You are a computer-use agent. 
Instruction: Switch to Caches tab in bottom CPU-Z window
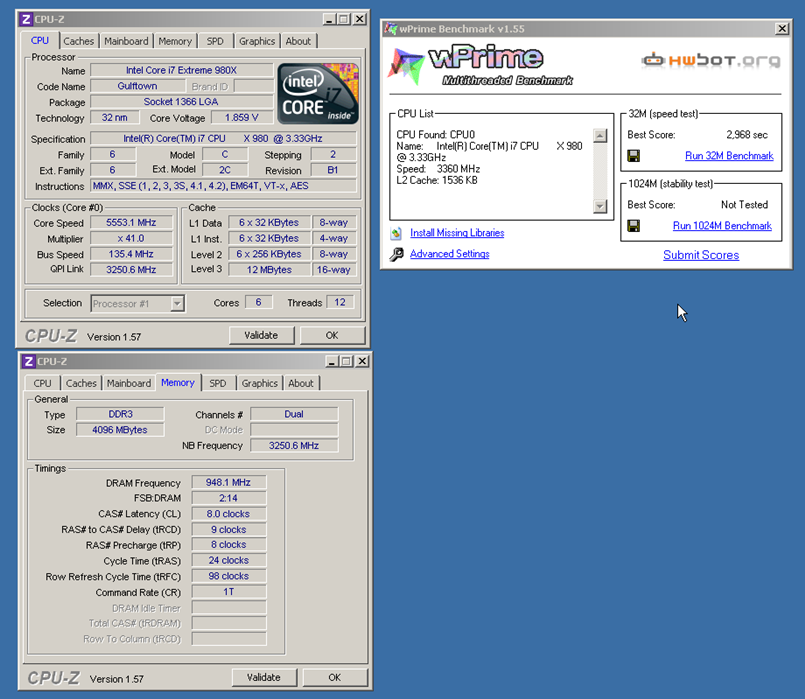pyautogui.click(x=81, y=383)
